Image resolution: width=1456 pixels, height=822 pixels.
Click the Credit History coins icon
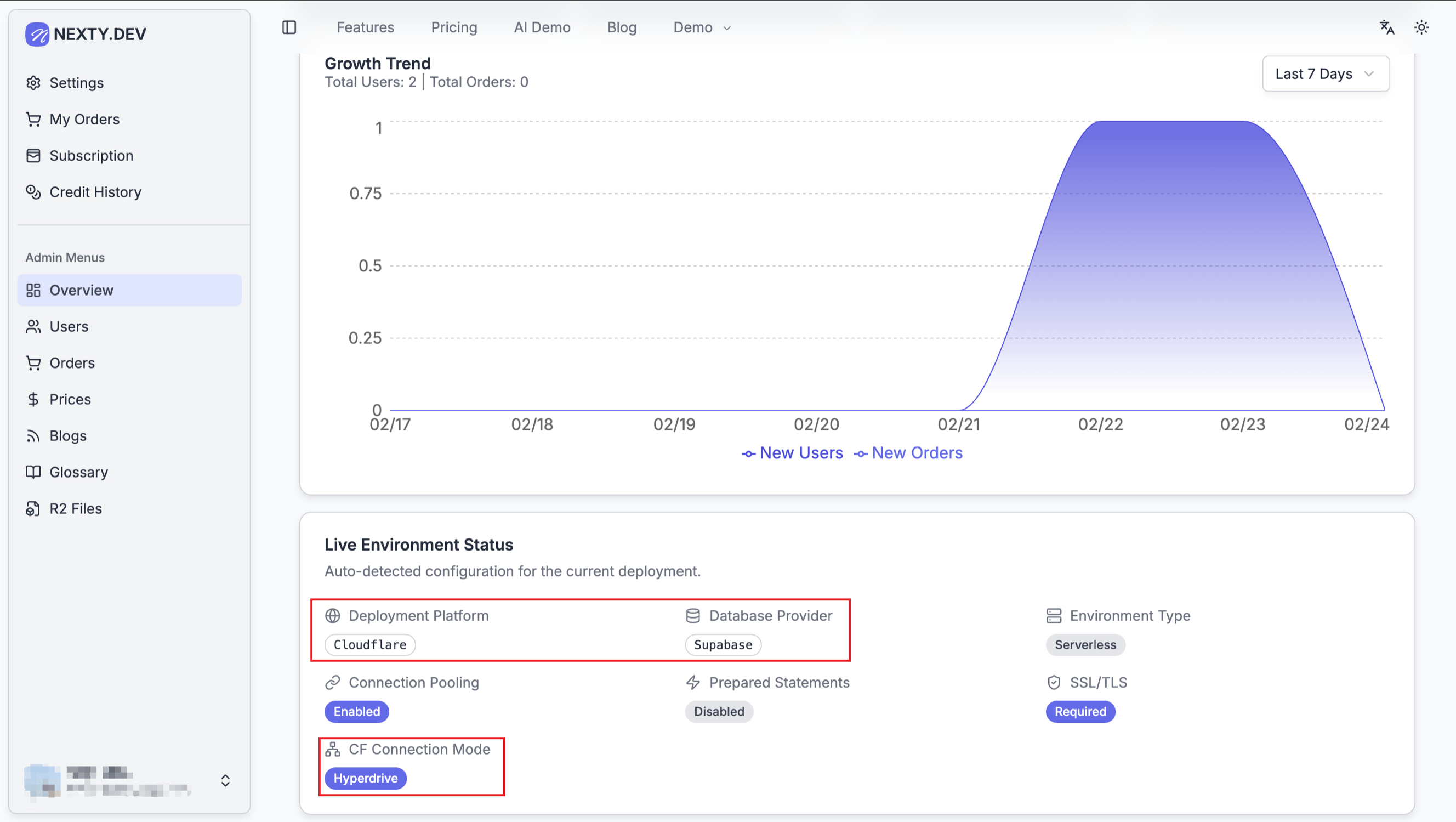(33, 192)
